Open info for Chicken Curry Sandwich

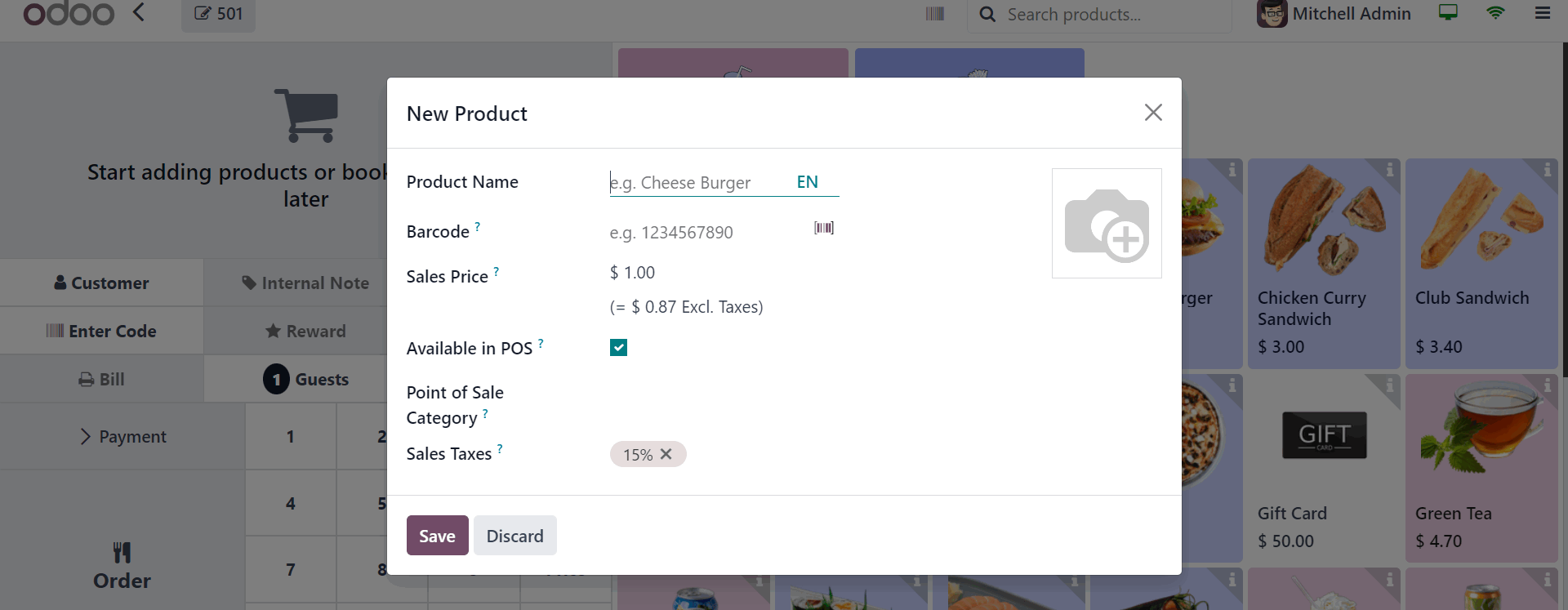click(x=1389, y=170)
